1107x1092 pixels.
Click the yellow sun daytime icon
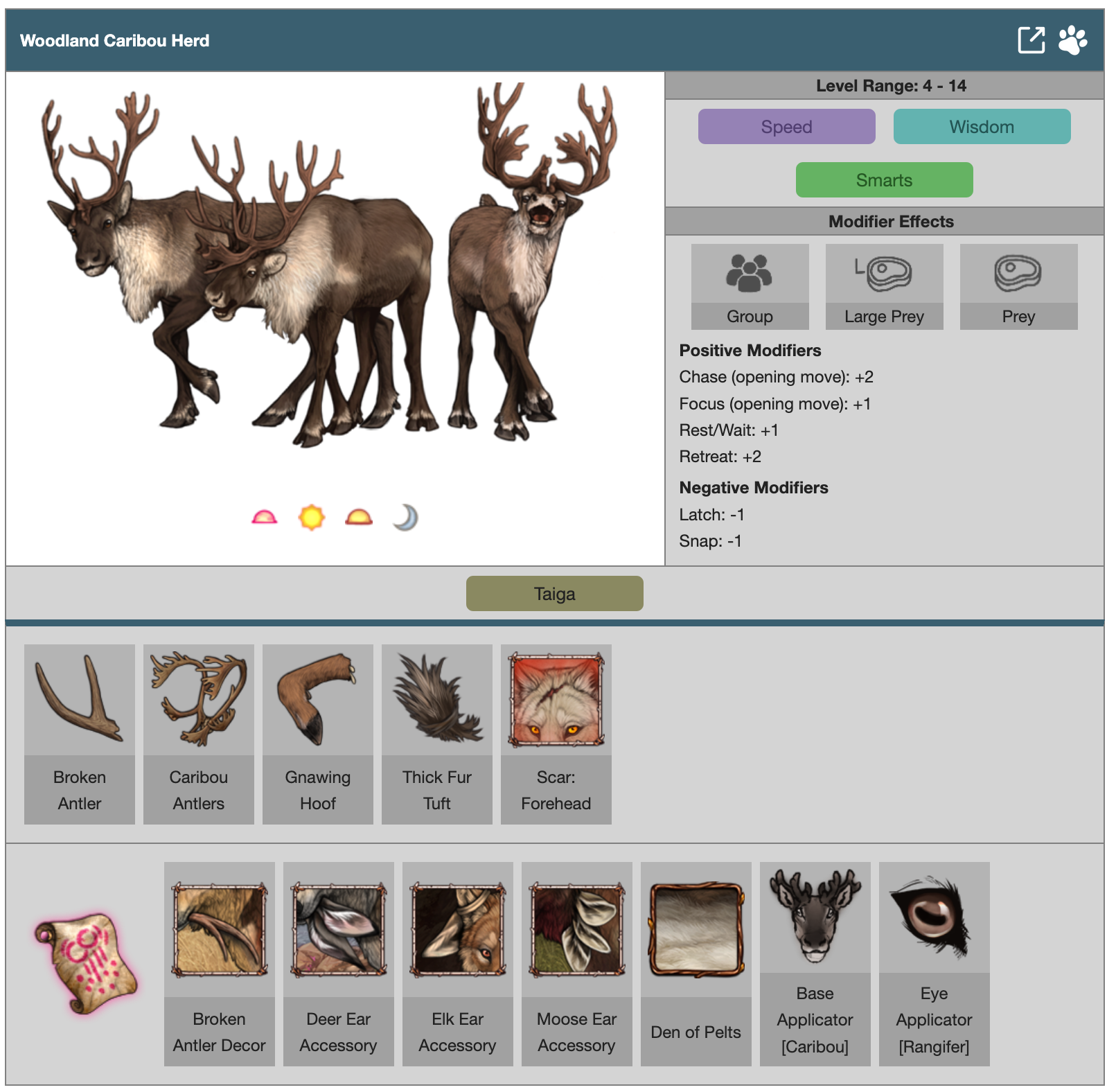pos(312,518)
